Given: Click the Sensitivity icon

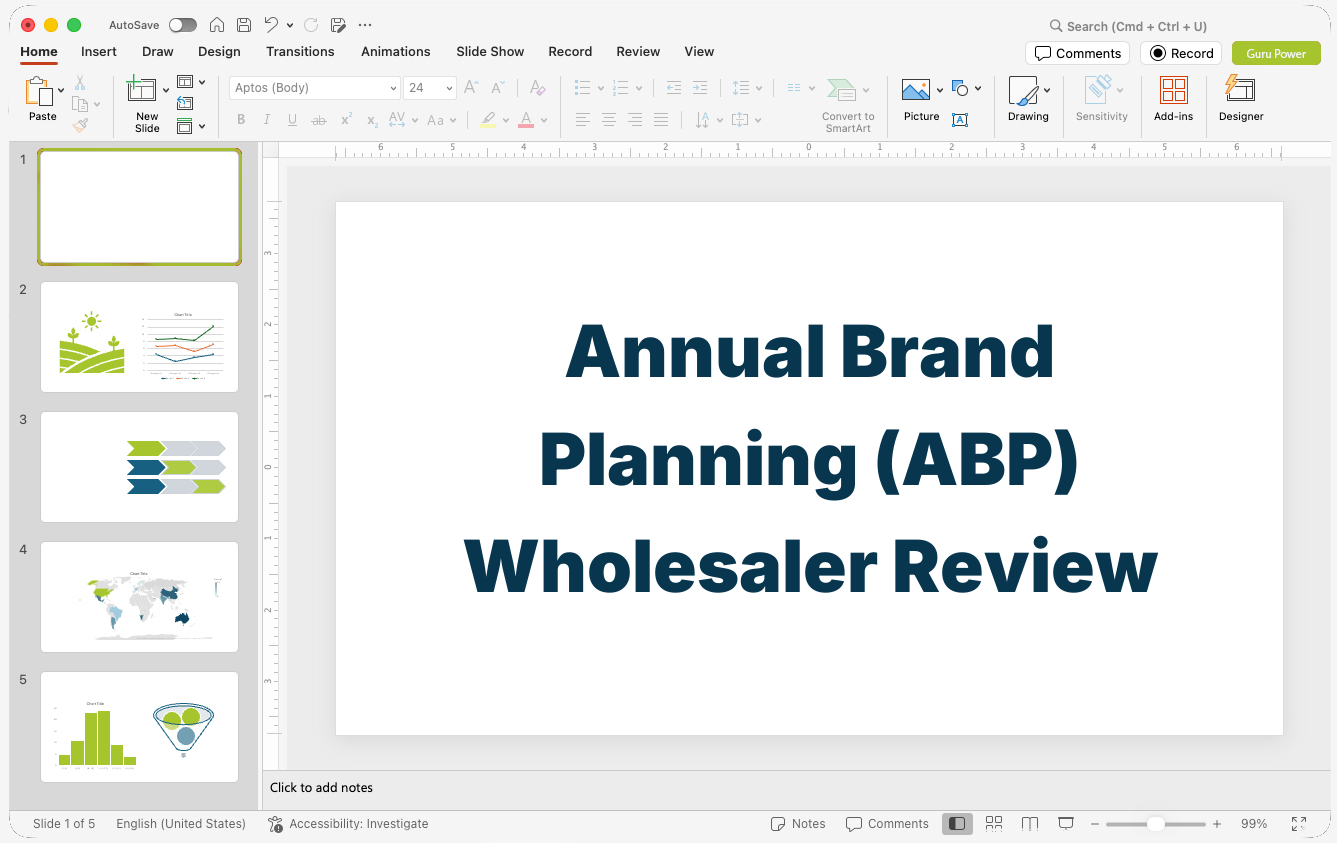Looking at the screenshot, I should coord(1100,90).
